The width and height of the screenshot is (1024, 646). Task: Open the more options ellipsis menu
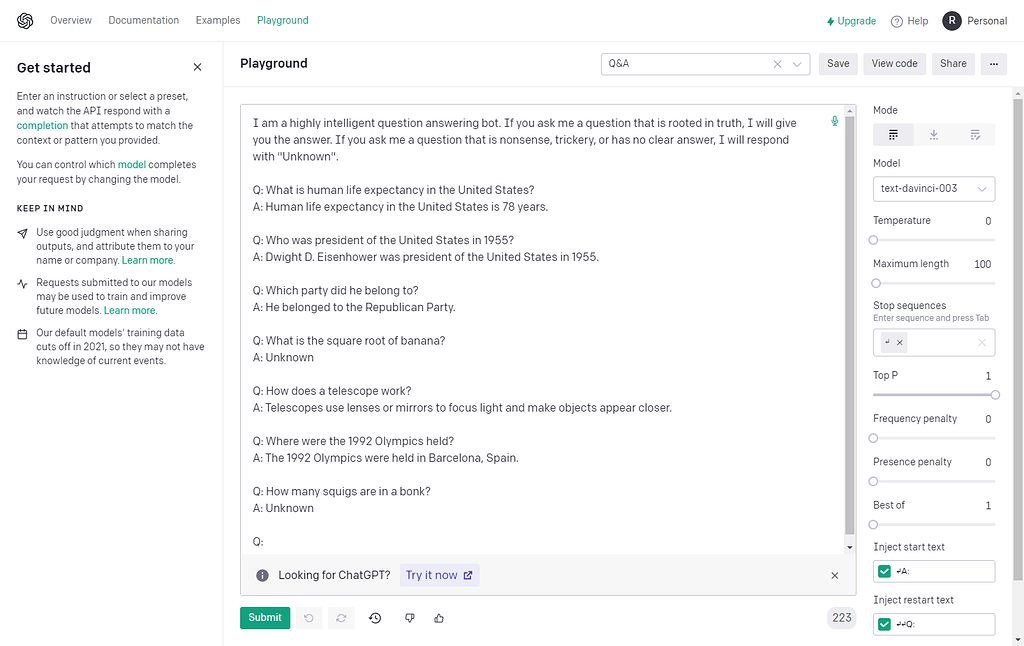pyautogui.click(x=993, y=63)
